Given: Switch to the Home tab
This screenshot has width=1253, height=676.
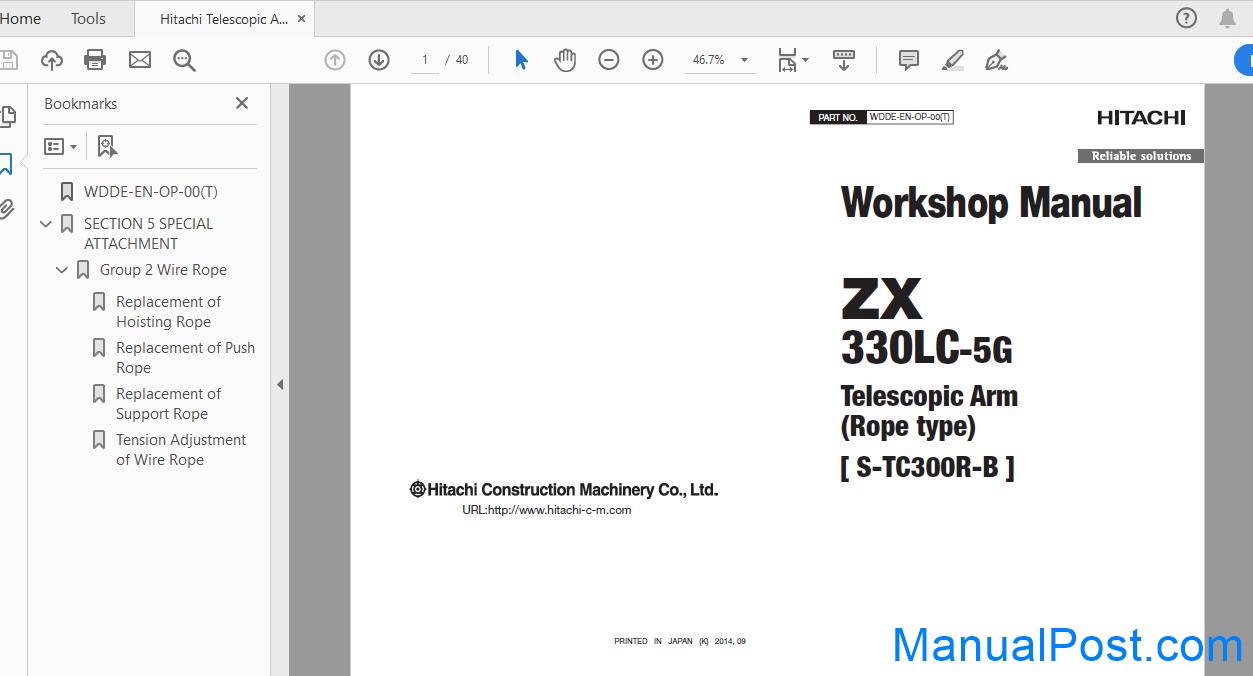Looking at the screenshot, I should (x=20, y=18).
